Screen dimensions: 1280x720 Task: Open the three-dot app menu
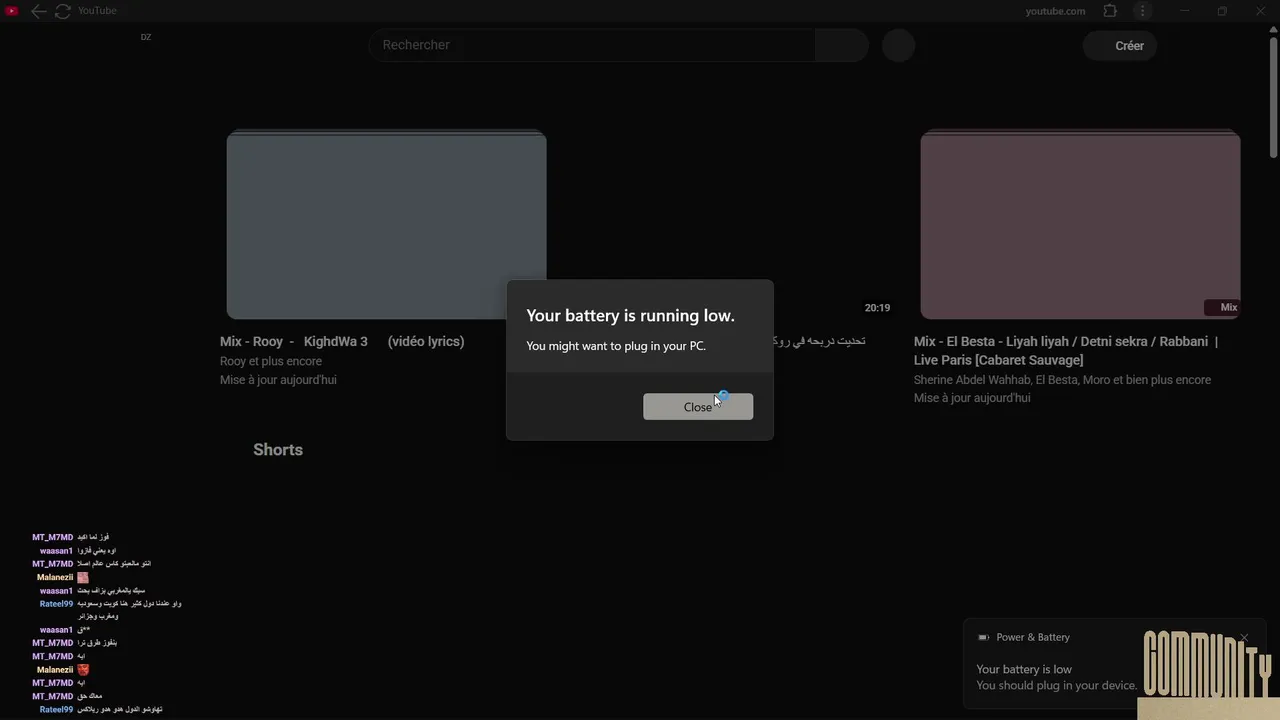click(1142, 11)
